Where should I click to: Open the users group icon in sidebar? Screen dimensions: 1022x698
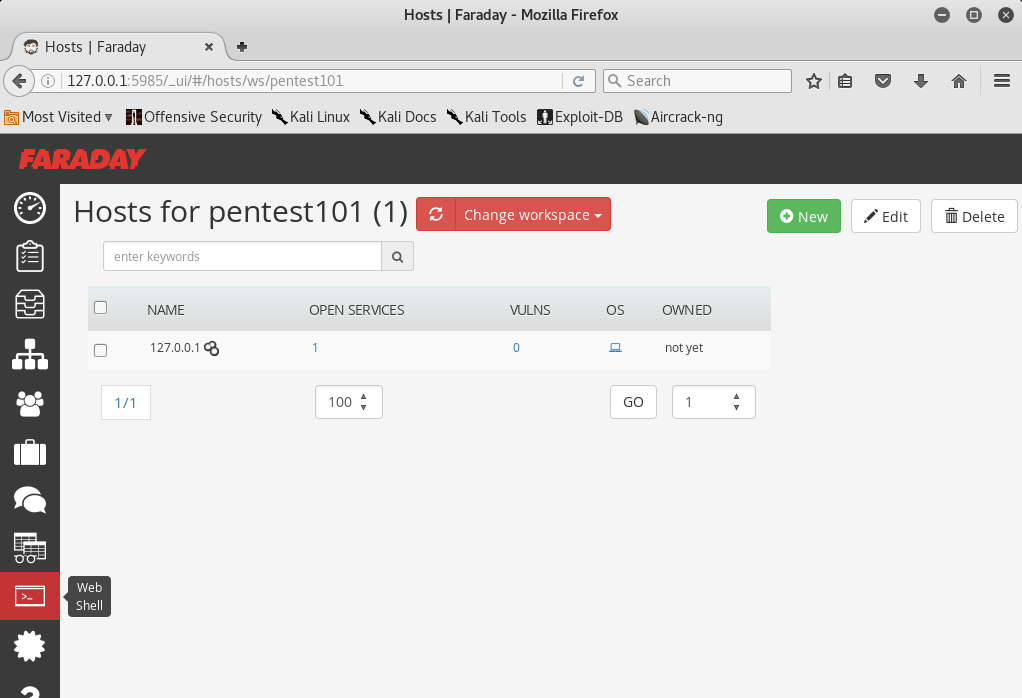30,403
